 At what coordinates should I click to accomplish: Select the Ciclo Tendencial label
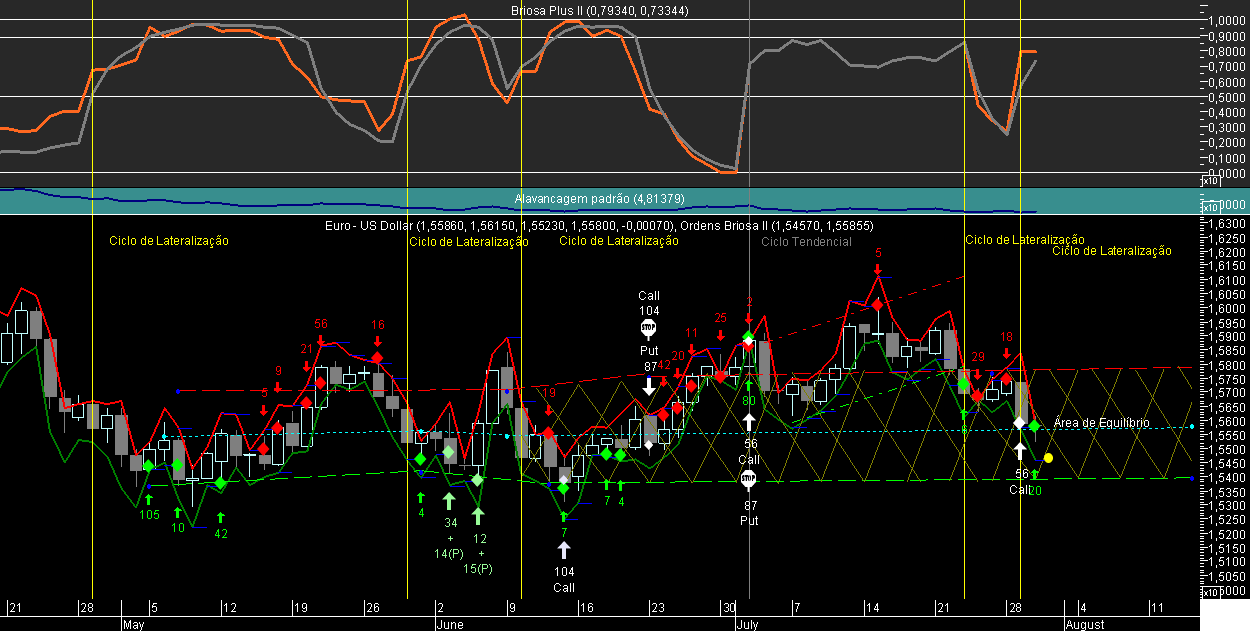pos(806,242)
